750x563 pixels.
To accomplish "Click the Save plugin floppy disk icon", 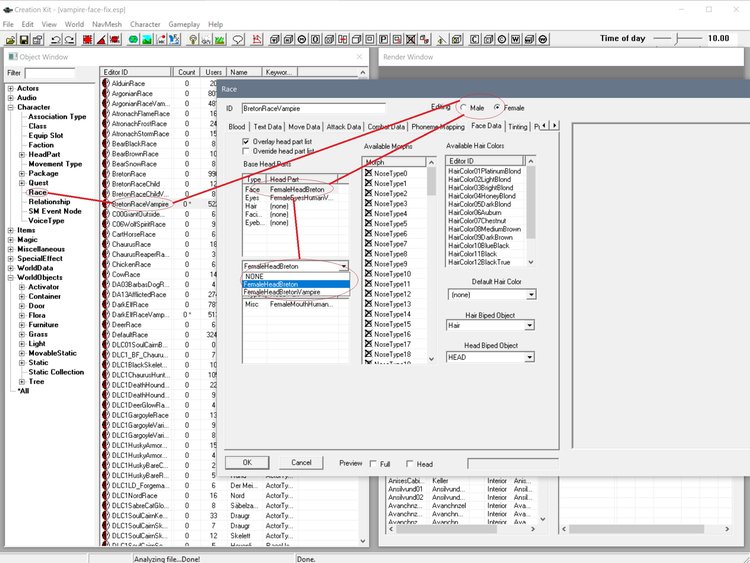I will (x=24, y=40).
